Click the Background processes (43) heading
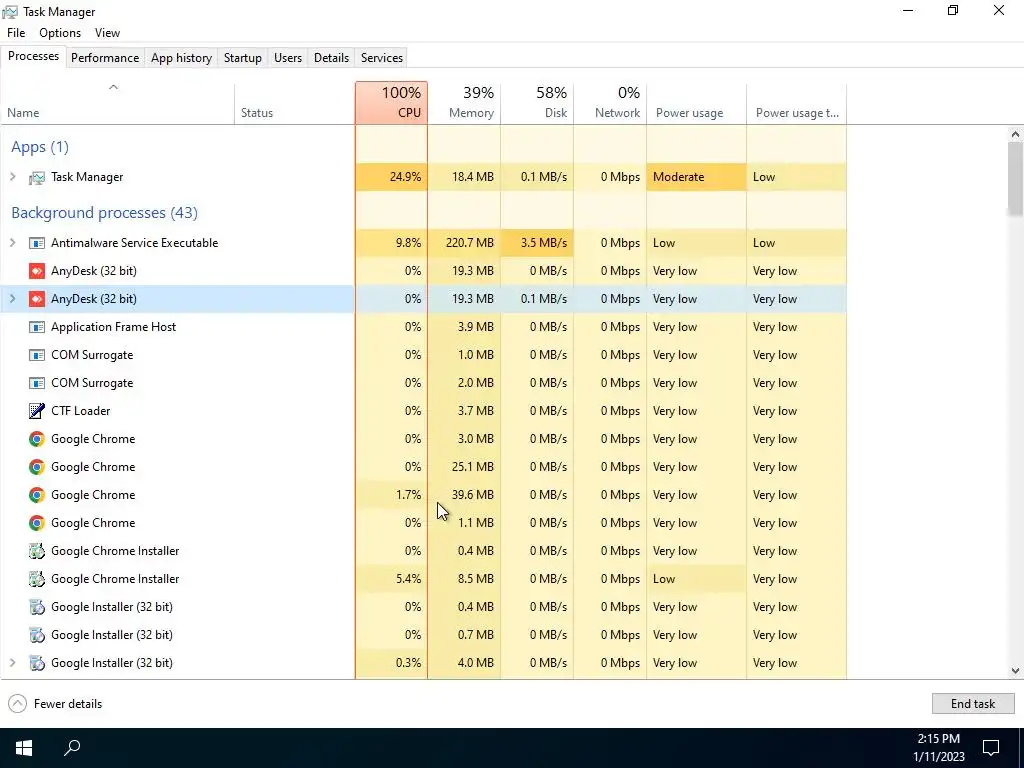The width and height of the screenshot is (1024, 768). pyautogui.click(x=104, y=213)
